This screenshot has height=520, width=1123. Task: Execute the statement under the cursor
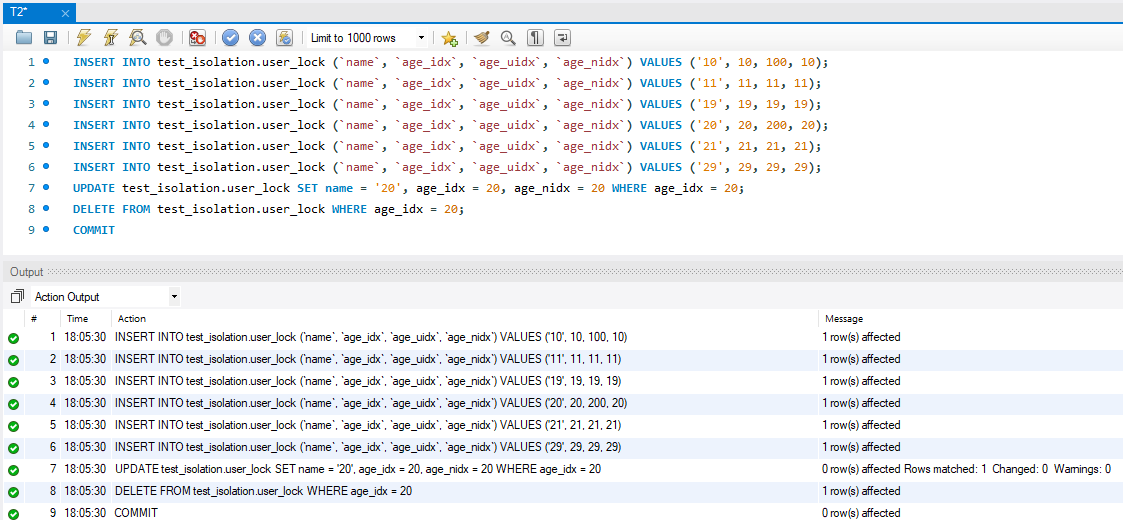[x=111, y=37]
